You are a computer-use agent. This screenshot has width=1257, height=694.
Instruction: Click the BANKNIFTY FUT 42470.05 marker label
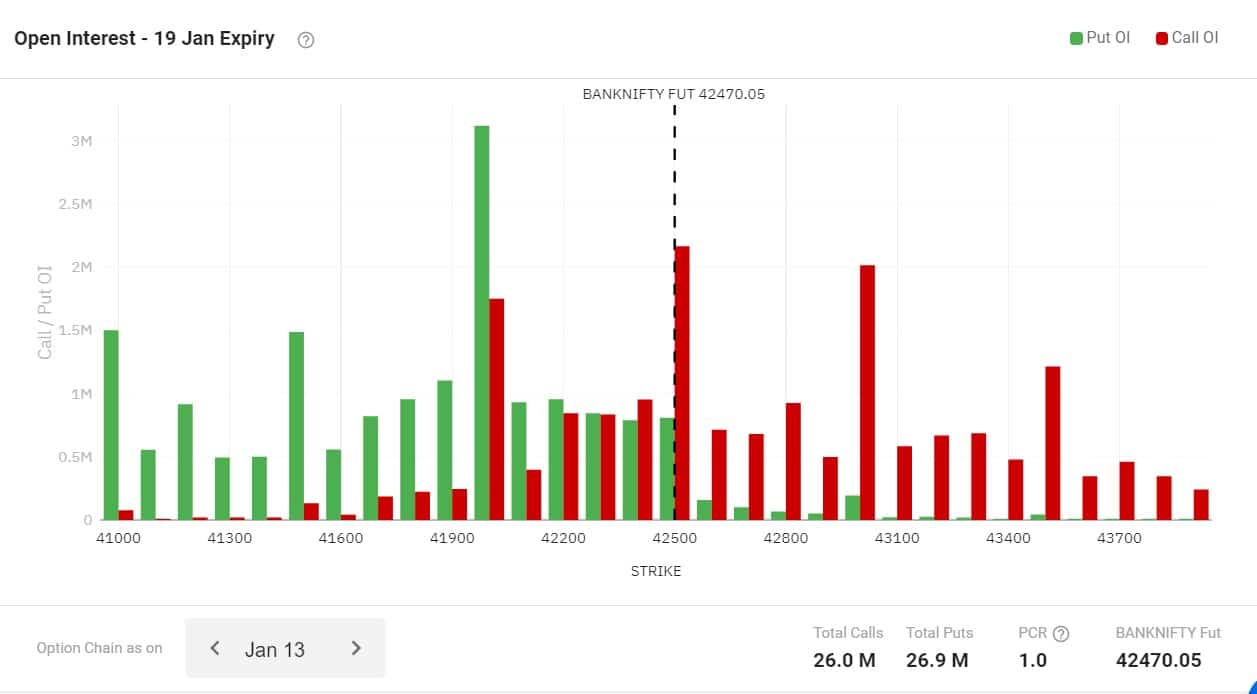coord(673,94)
